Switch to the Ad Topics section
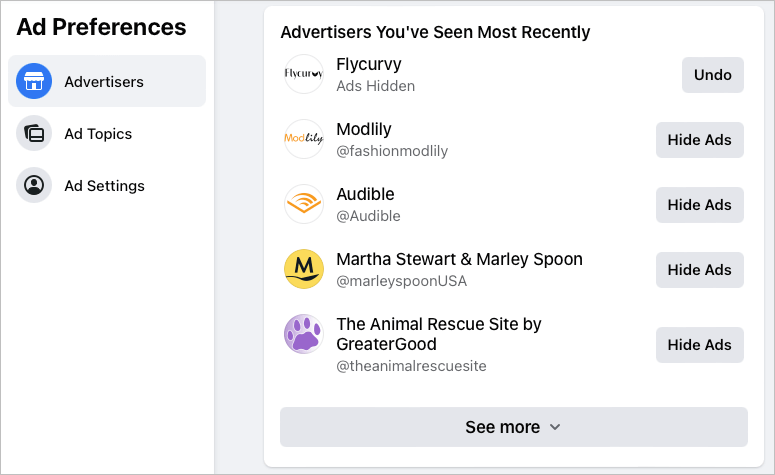The width and height of the screenshot is (775, 475). [98, 133]
